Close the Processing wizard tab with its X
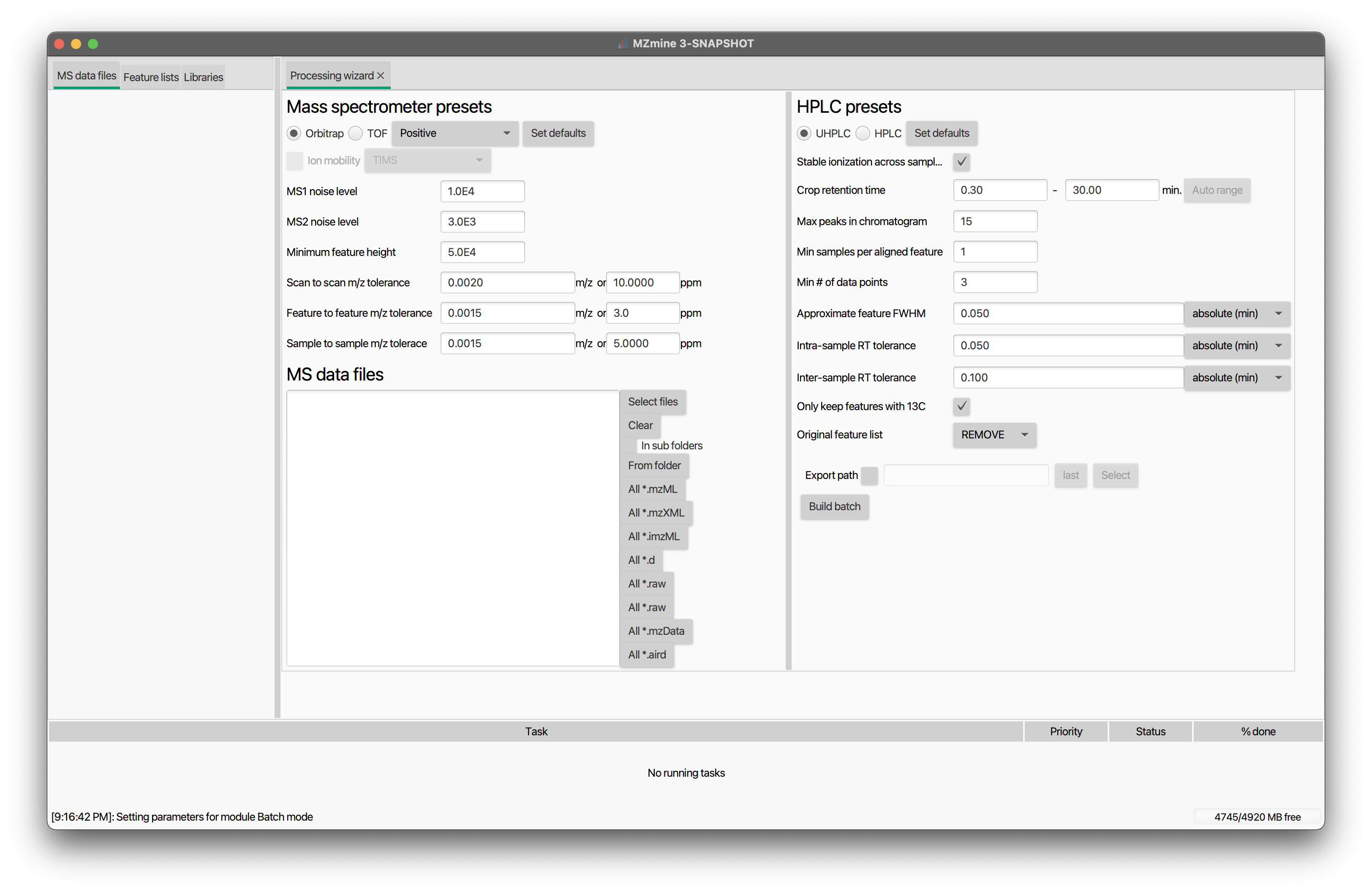Image resolution: width=1372 pixels, height=892 pixels. click(381, 76)
